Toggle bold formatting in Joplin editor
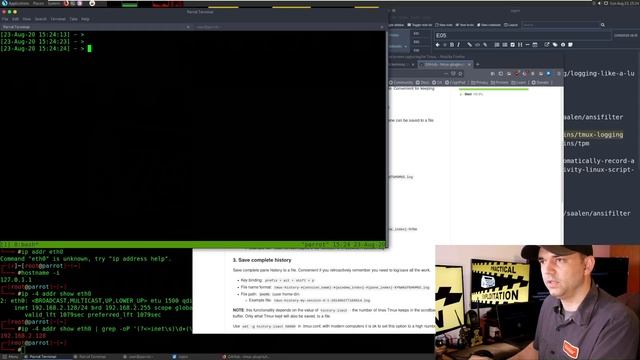The height and width of the screenshot is (360, 640). click(452, 45)
